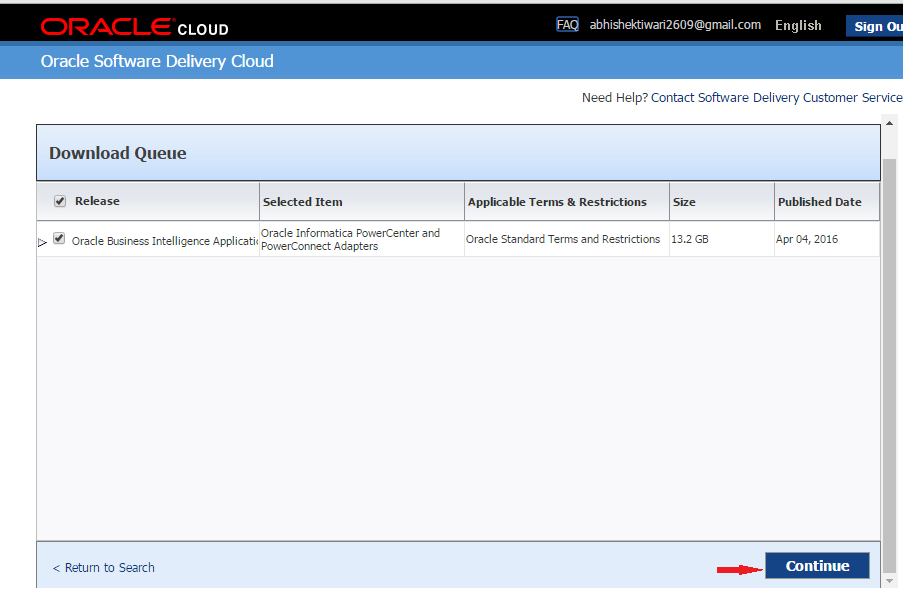Click the scrollbar up arrow
This screenshot has height=591, width=905.
[x=889, y=123]
